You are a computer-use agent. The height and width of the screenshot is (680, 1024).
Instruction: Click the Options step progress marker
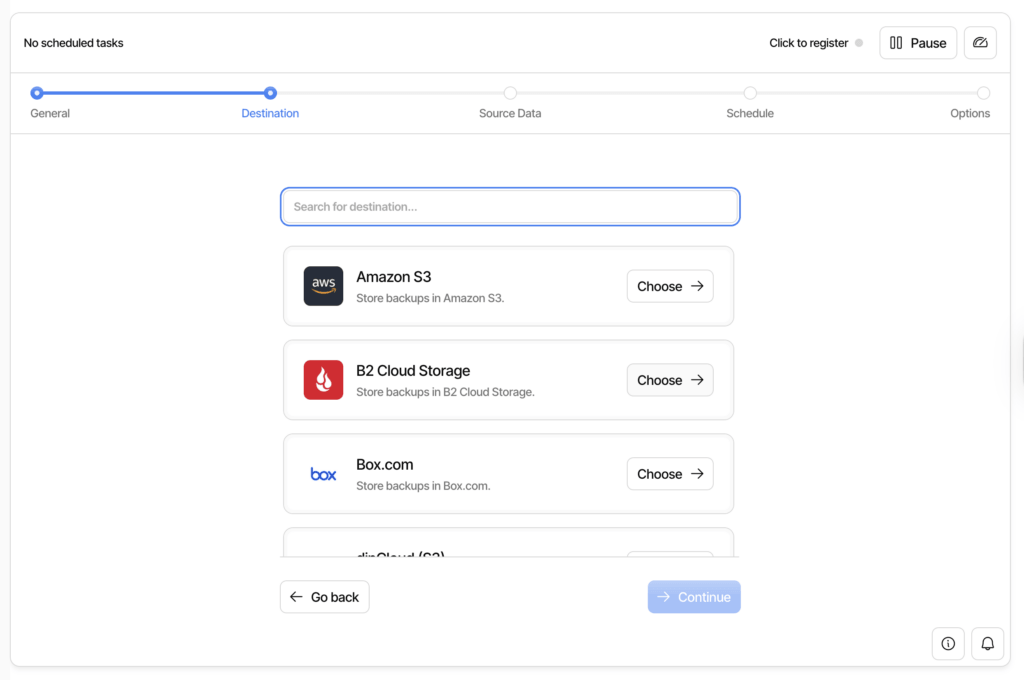coord(984,93)
